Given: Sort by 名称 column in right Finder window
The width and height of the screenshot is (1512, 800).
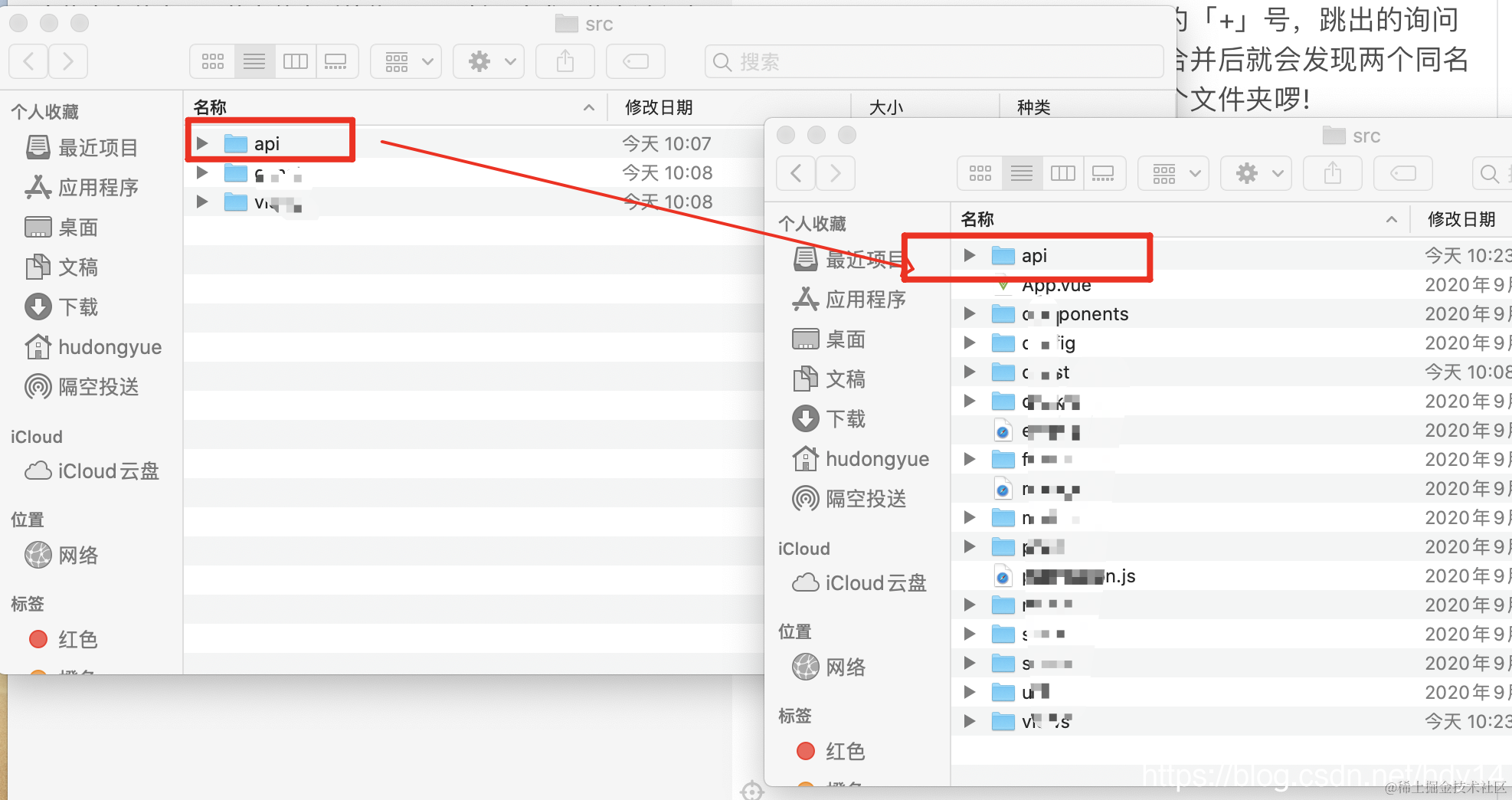Looking at the screenshot, I should [x=1180, y=219].
